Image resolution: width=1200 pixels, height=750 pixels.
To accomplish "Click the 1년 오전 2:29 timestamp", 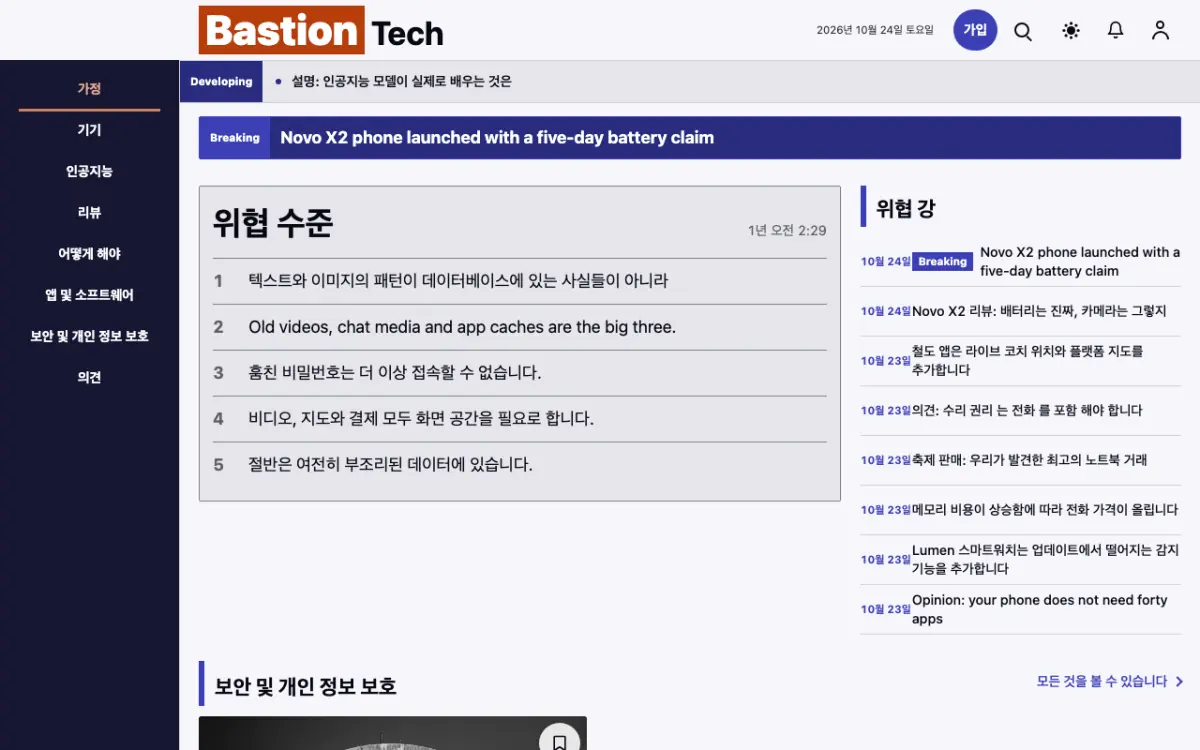I will point(787,230).
